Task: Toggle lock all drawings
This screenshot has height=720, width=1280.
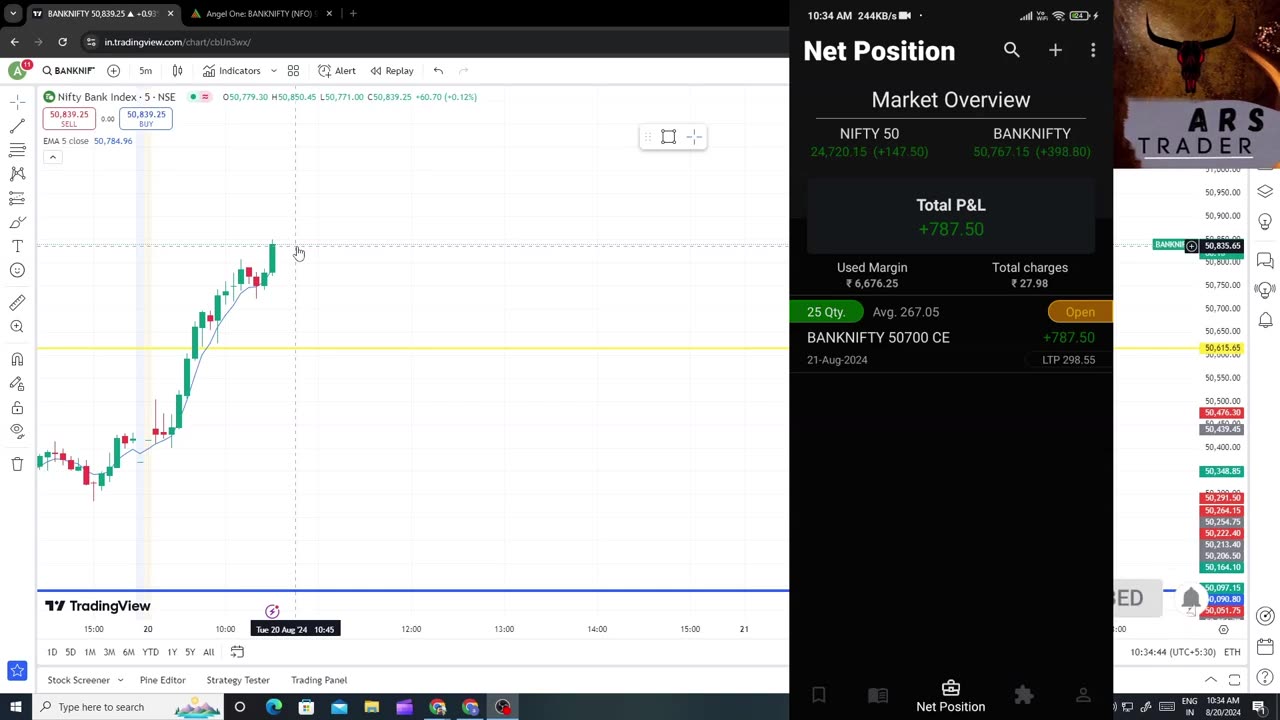Action: coord(17,408)
